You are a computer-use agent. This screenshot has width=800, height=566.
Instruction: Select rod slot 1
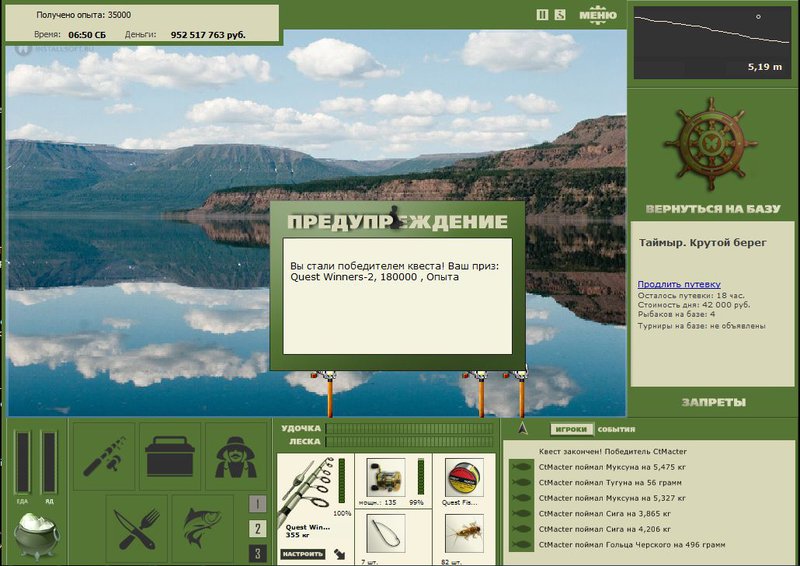point(257,504)
